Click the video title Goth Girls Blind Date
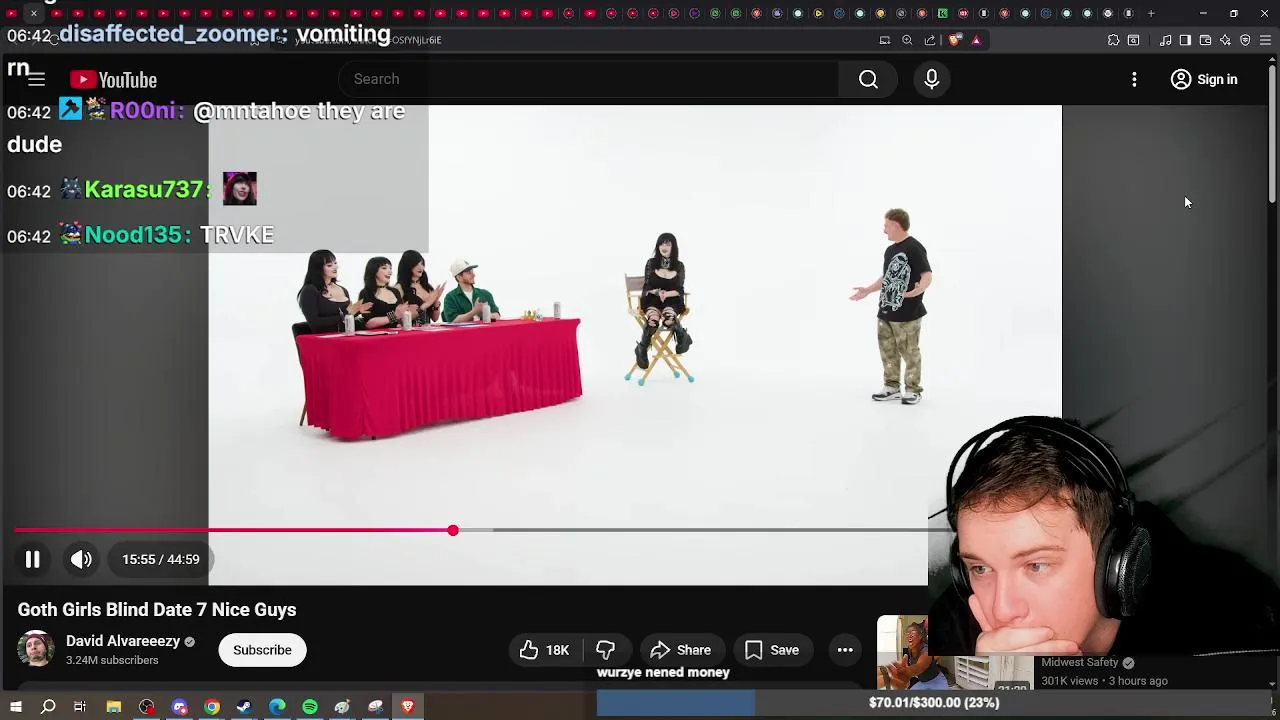The height and width of the screenshot is (720, 1280). (x=157, y=609)
